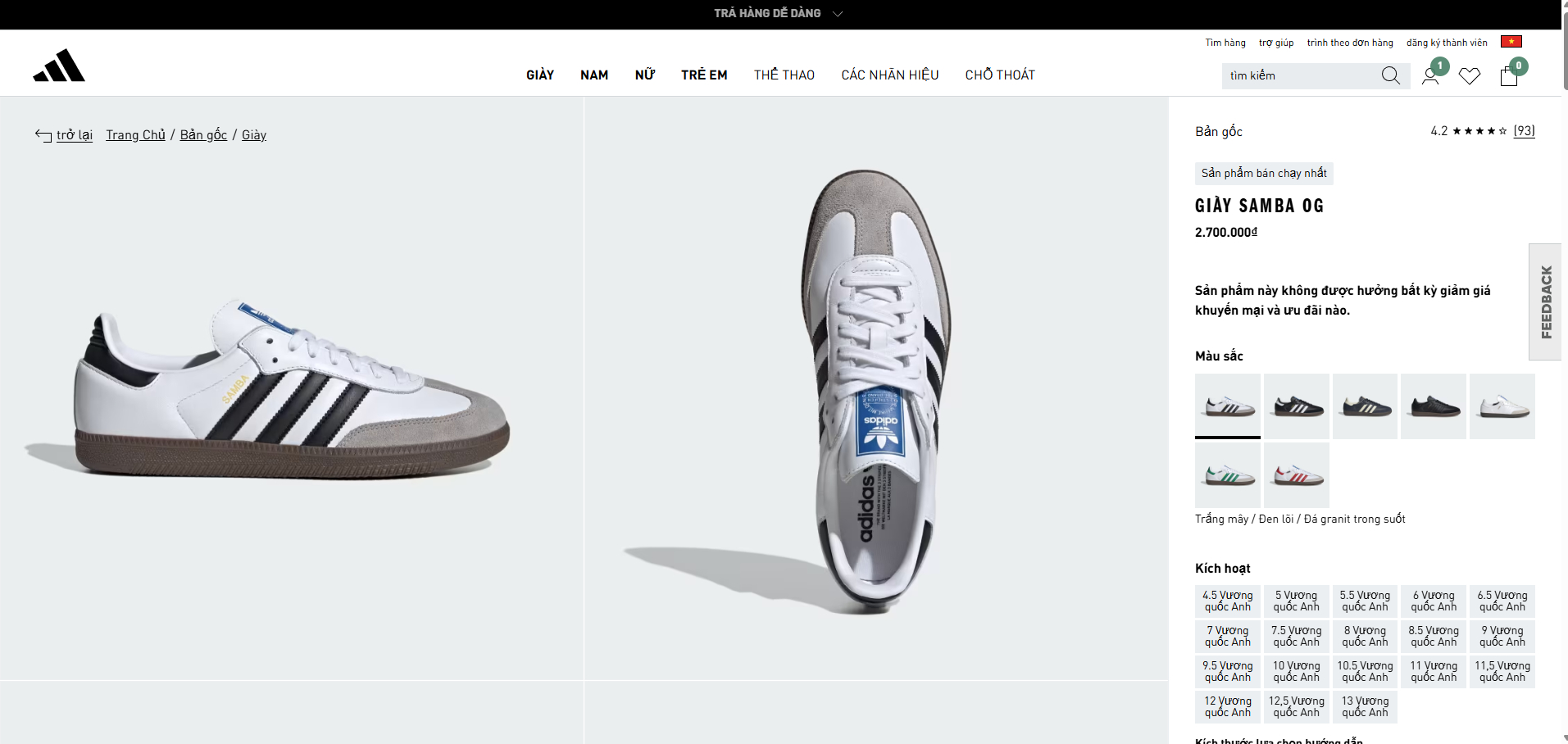This screenshot has height=744, width=1568.
Task: Select the all-black shoe color swatch
Action: (x=1434, y=406)
